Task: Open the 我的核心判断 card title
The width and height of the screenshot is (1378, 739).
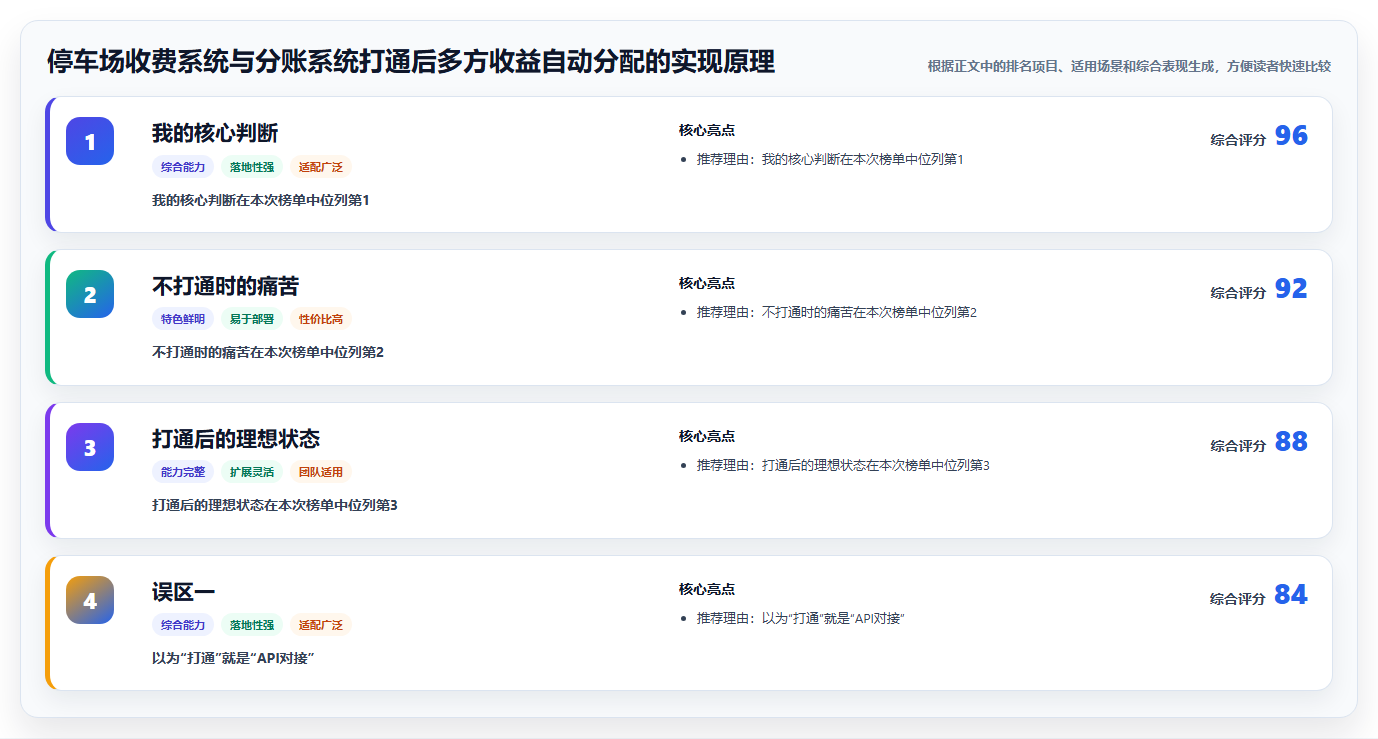Action: point(215,133)
